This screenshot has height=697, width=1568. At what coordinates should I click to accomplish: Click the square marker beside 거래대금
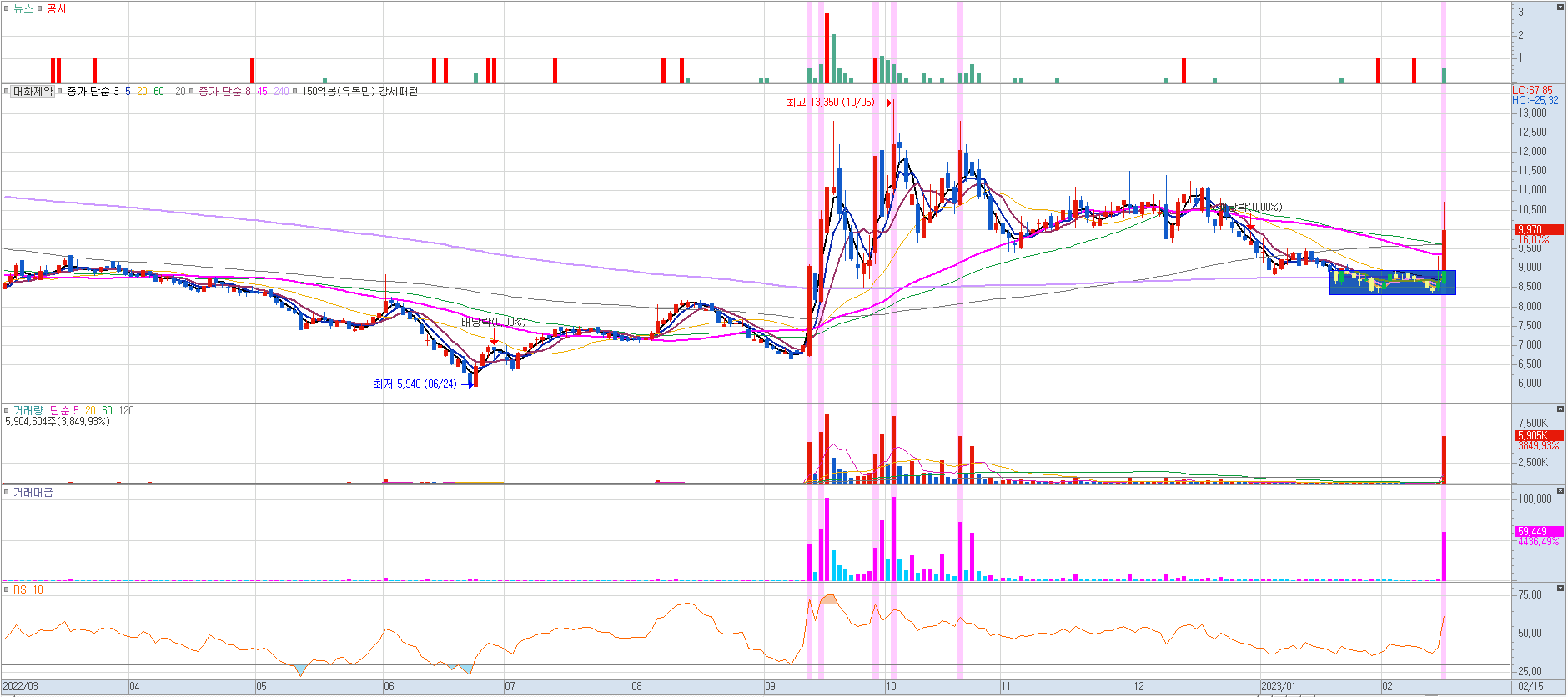7,492
